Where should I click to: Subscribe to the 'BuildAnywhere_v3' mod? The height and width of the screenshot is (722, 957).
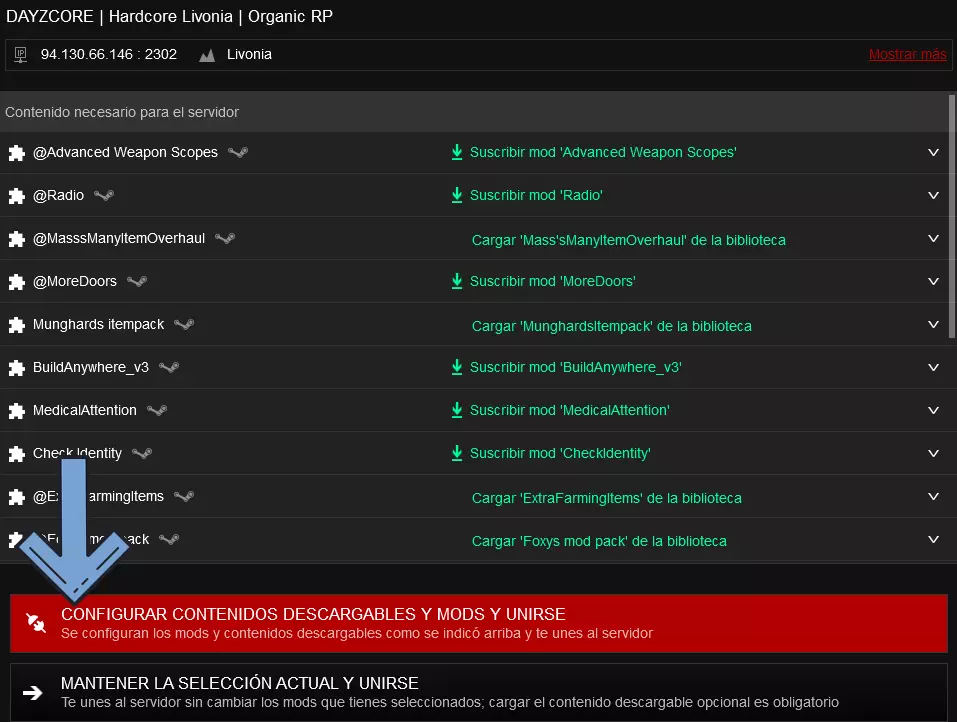(576, 367)
